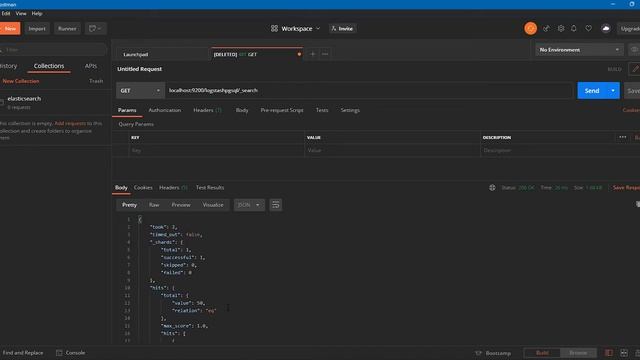Toggle two-pane view icon in status bar
Viewport: 640px width, 360px height.
pyautogui.click(x=609, y=353)
